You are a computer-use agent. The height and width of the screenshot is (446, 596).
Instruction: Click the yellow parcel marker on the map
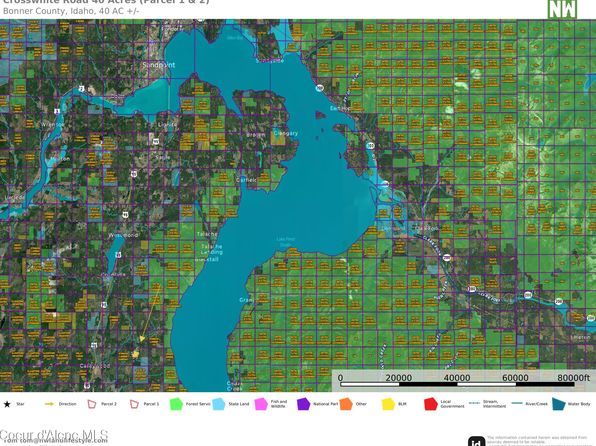136,354
